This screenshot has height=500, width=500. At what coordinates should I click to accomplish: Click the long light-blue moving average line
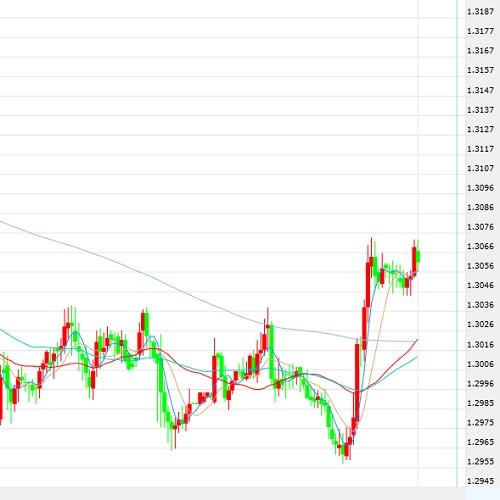133,269
